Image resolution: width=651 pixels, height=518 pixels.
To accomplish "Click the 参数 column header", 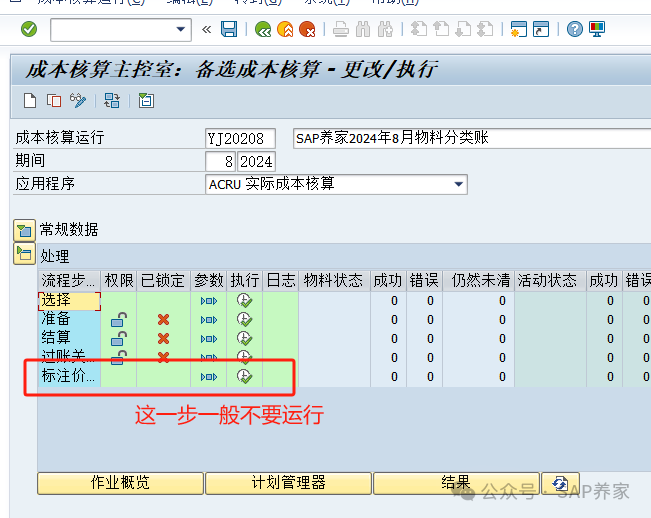I will [208, 281].
